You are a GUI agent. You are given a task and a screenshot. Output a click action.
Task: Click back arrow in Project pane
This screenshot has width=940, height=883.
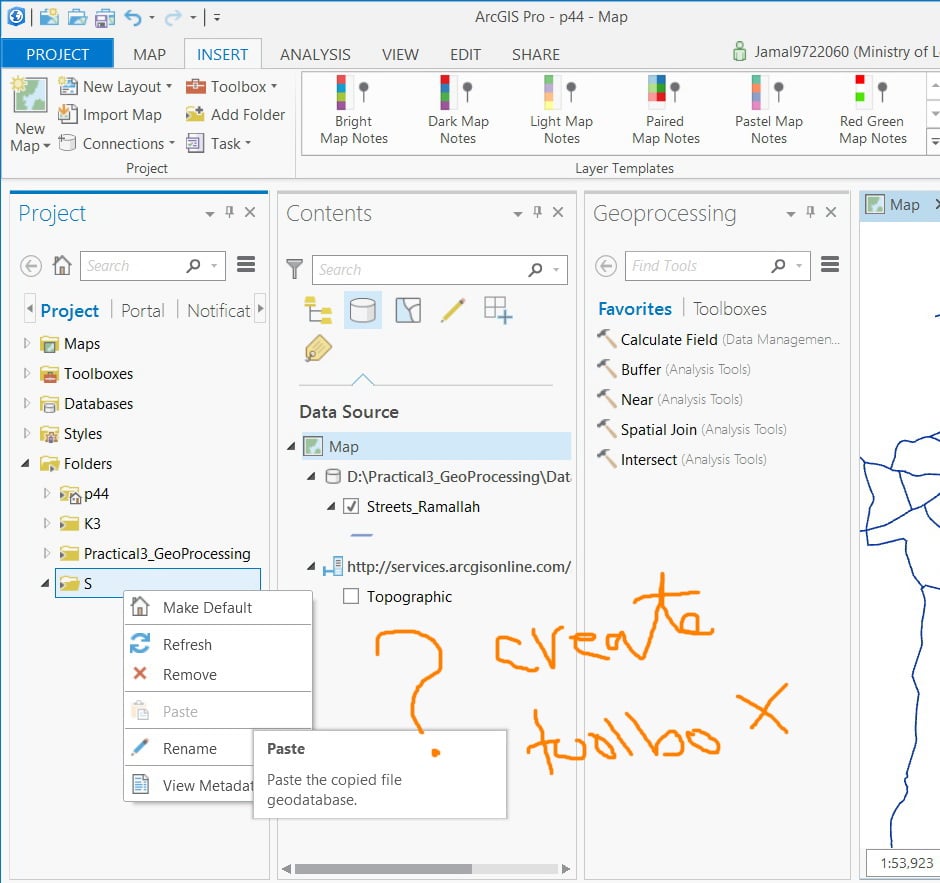tap(31, 266)
